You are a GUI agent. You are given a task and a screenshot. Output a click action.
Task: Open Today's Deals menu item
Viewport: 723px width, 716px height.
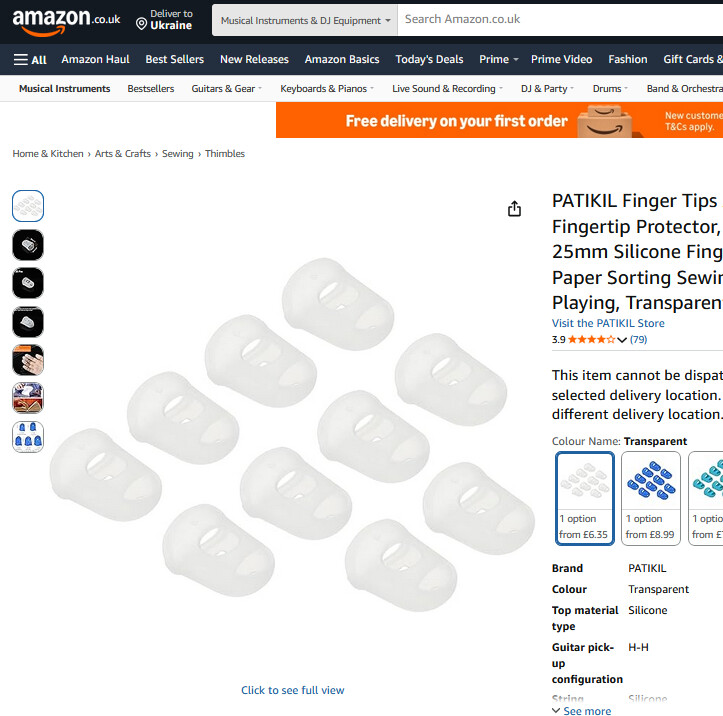tap(429, 59)
